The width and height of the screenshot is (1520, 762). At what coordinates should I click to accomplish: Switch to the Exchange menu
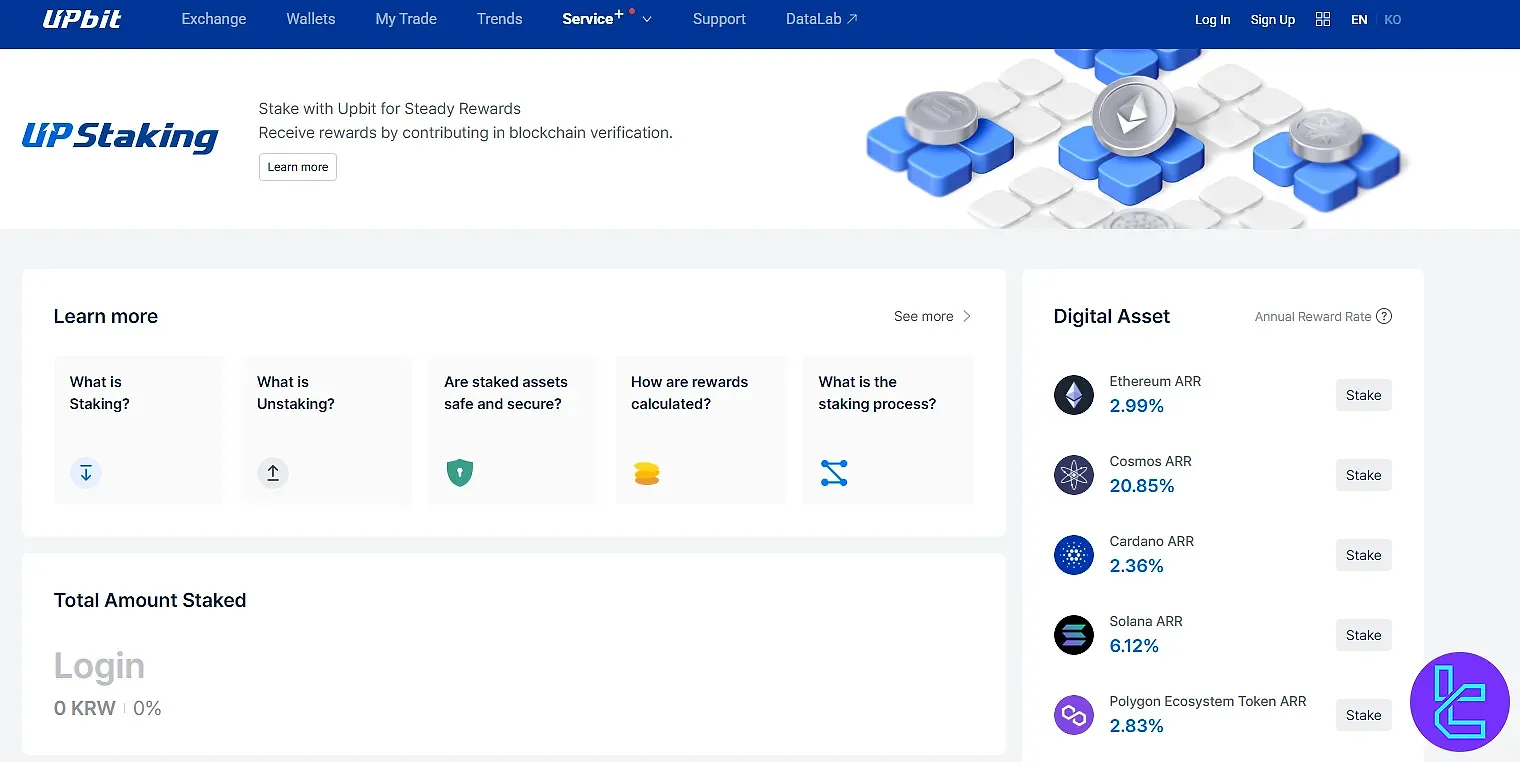point(213,18)
